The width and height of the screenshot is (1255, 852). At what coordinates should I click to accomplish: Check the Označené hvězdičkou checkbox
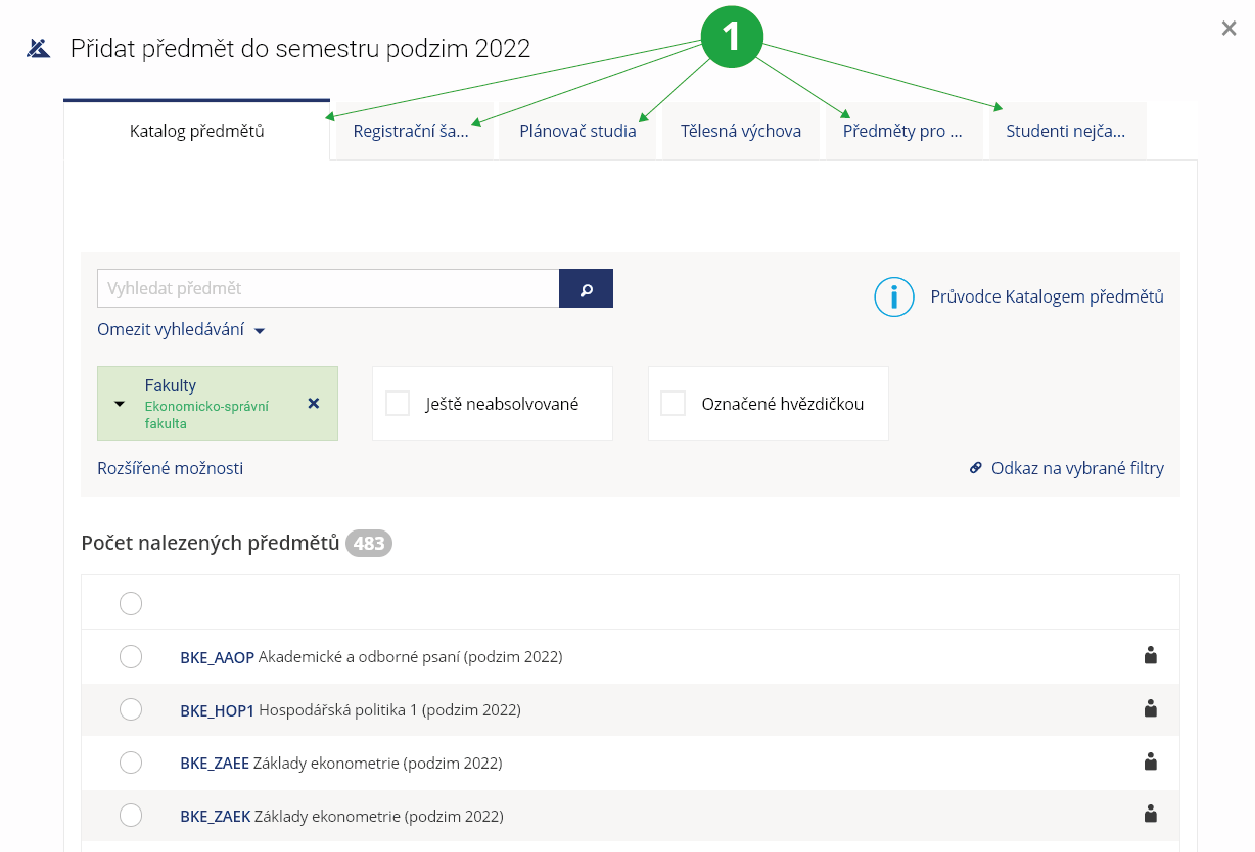click(x=673, y=404)
